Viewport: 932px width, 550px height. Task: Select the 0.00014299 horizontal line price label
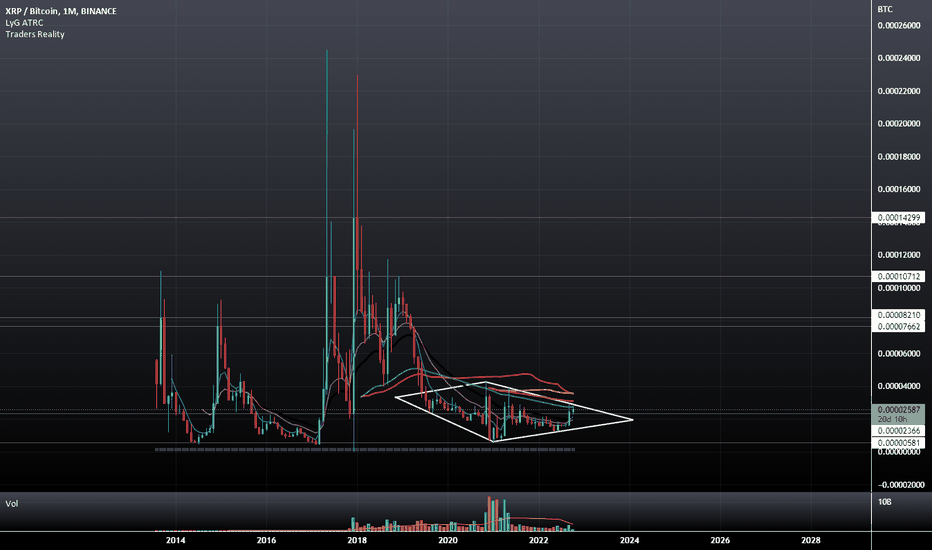pyautogui.click(x=898, y=218)
